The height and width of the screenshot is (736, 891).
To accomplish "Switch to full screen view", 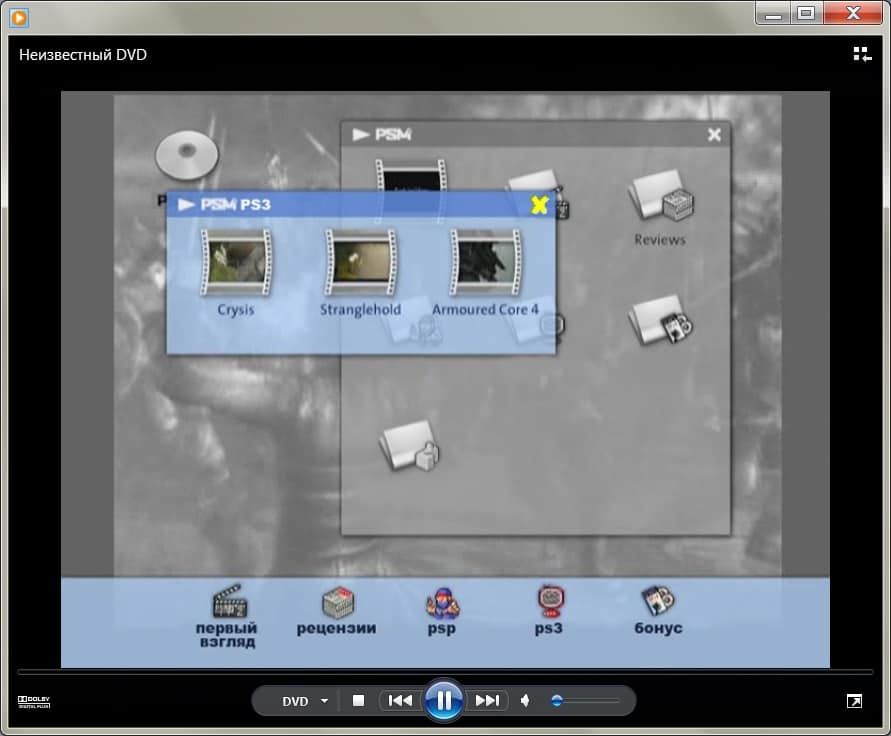I will pyautogui.click(x=854, y=701).
